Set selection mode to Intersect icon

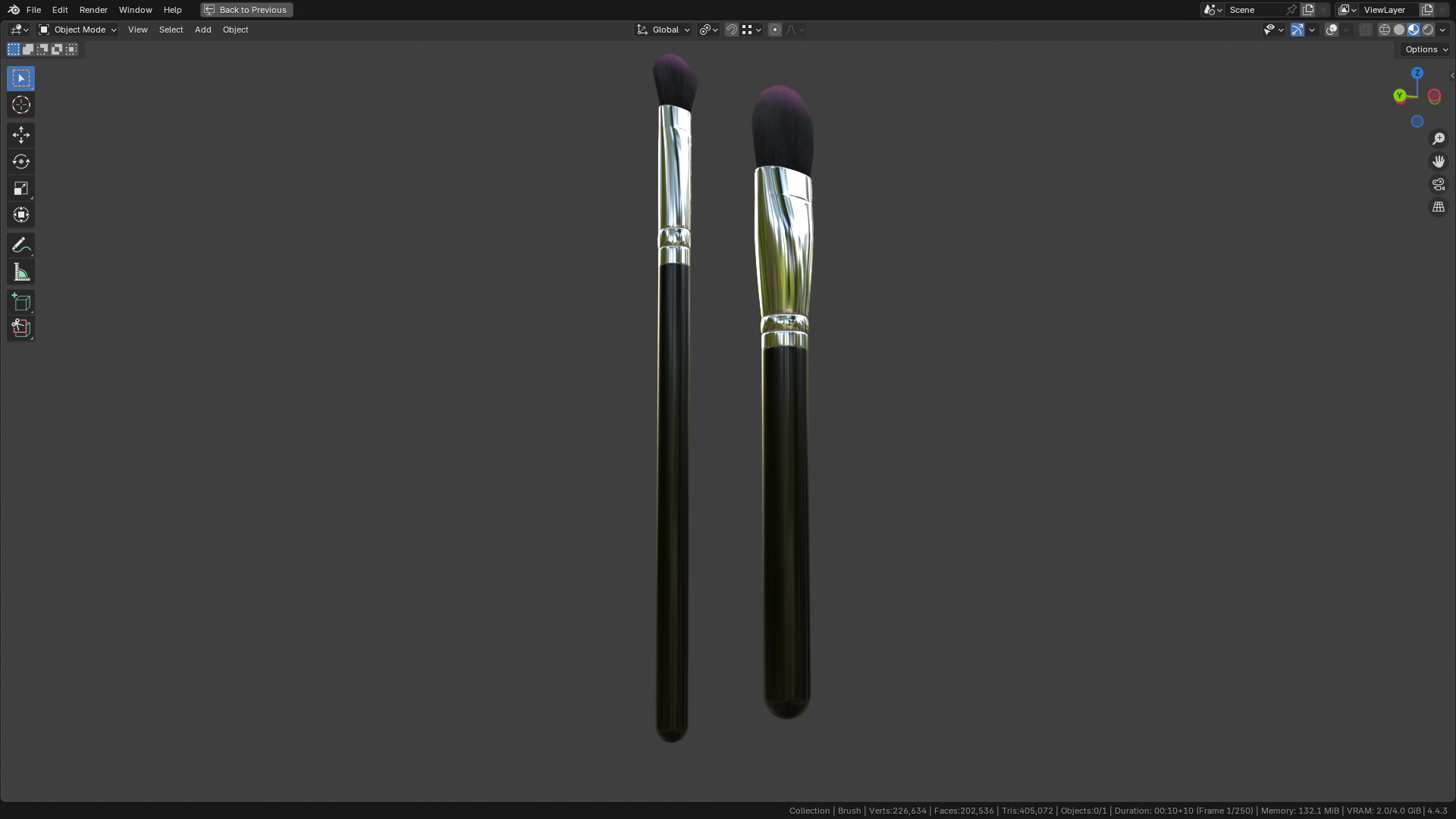[x=71, y=49]
